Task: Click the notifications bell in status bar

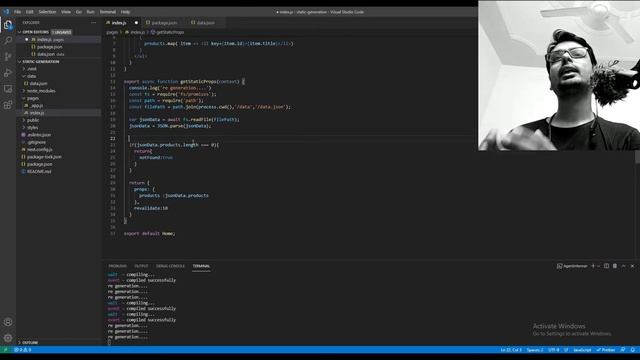Action: click(633, 350)
